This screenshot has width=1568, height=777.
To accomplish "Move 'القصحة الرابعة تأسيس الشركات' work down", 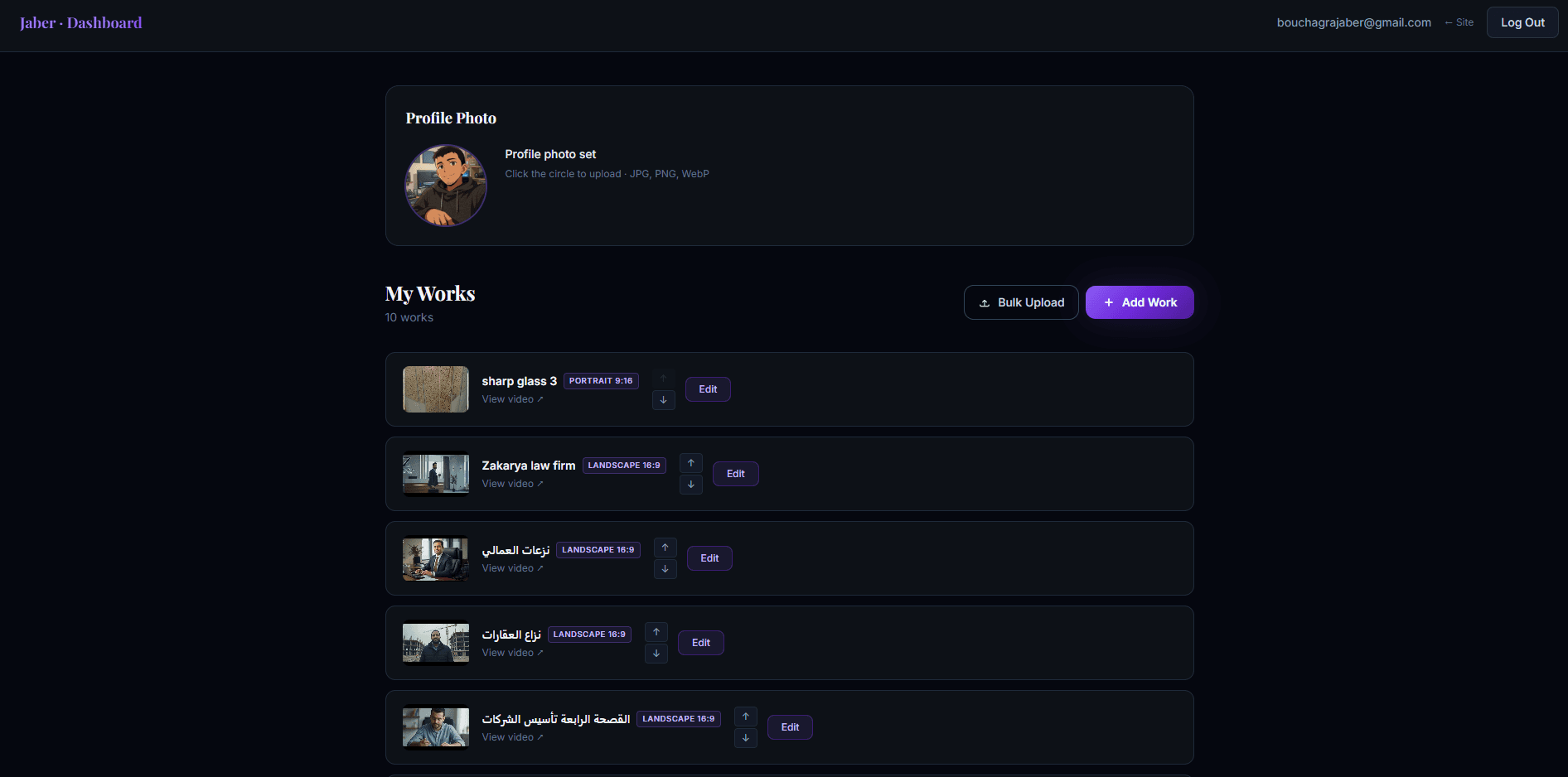I will 746,738.
